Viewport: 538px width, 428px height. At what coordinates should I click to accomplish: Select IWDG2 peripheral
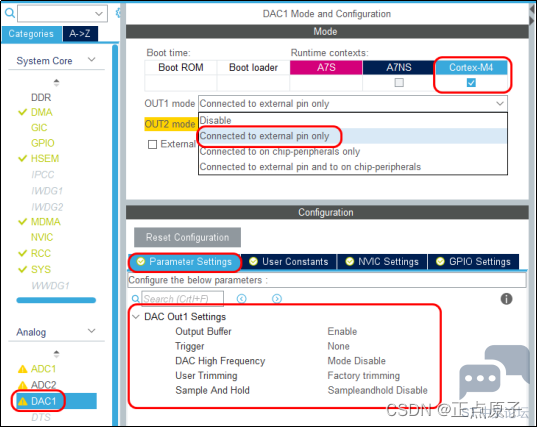47,207
